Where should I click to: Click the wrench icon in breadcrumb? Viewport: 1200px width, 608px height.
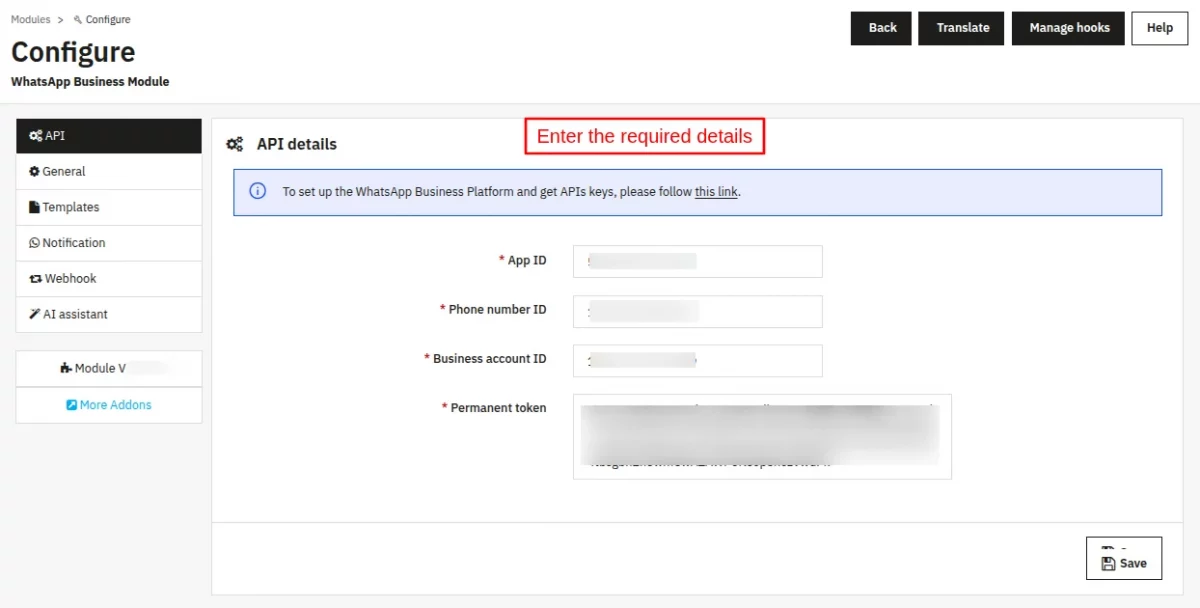(x=78, y=20)
